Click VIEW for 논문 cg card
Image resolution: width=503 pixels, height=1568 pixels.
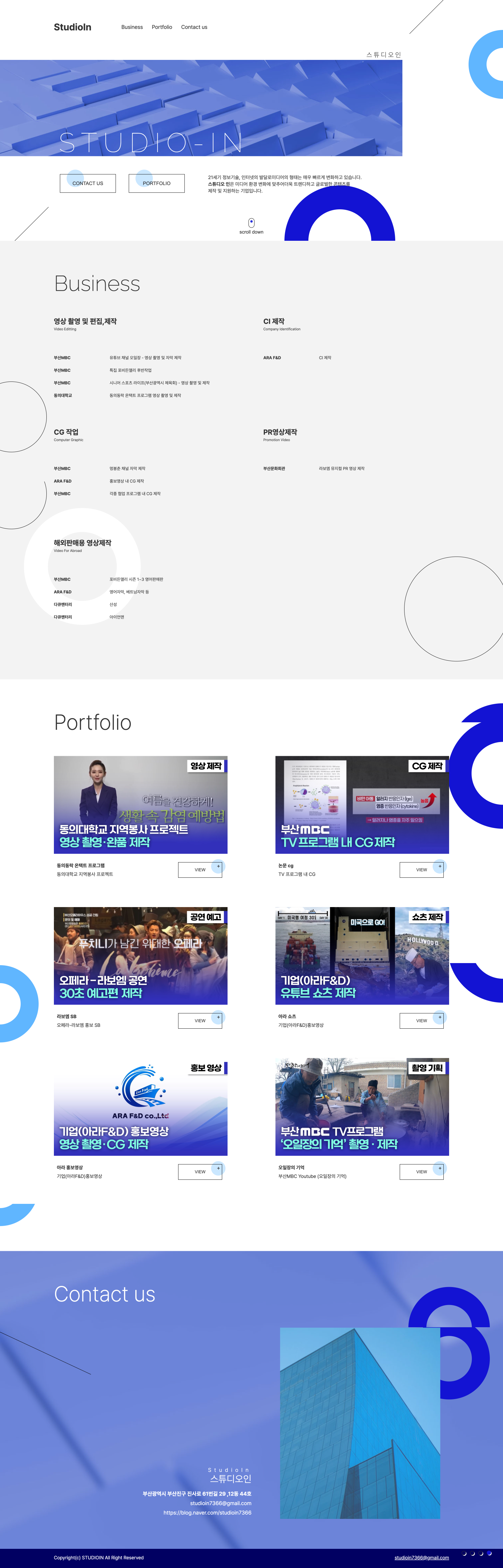coord(422,870)
